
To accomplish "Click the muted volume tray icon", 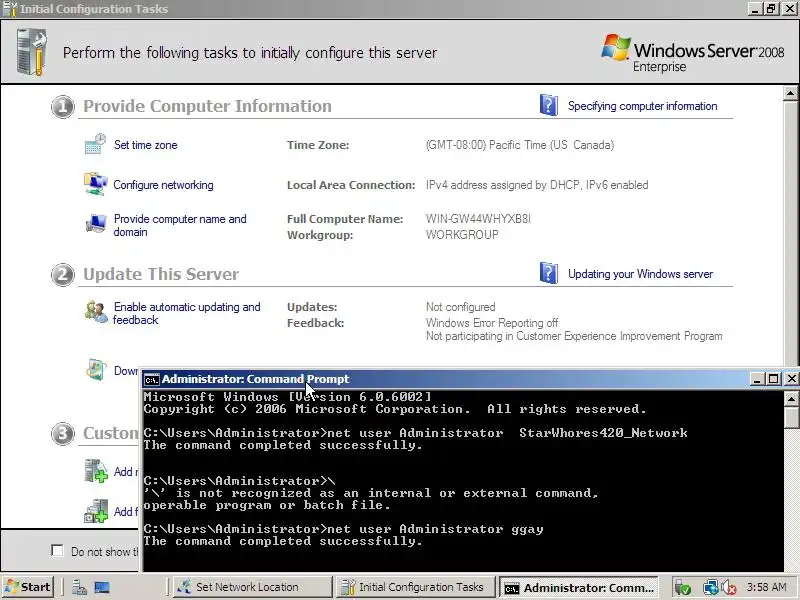I will [x=728, y=588].
